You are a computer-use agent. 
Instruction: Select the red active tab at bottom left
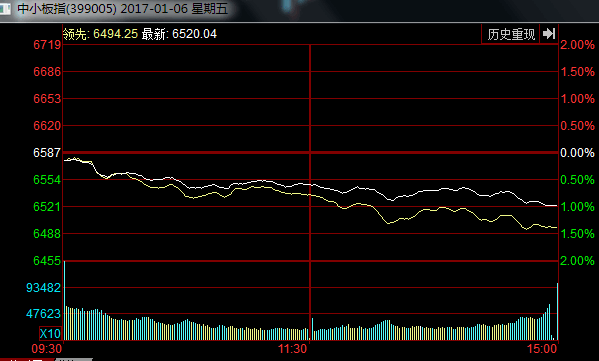pos(27,359)
